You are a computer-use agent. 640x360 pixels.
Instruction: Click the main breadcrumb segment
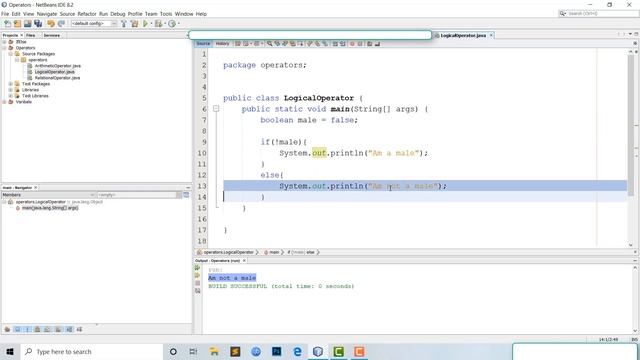tap(274, 252)
